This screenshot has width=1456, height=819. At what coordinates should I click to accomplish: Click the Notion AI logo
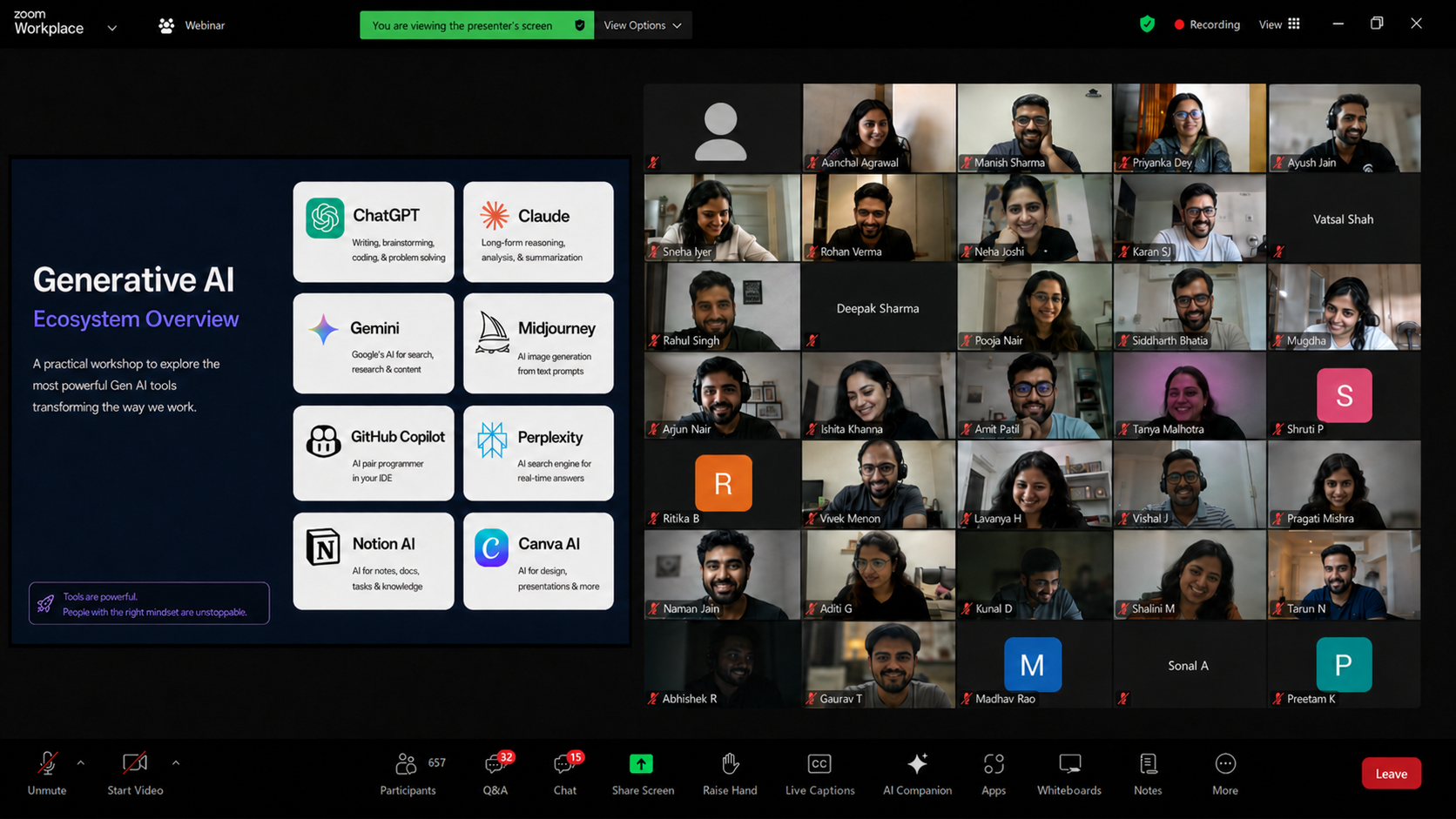(x=323, y=547)
